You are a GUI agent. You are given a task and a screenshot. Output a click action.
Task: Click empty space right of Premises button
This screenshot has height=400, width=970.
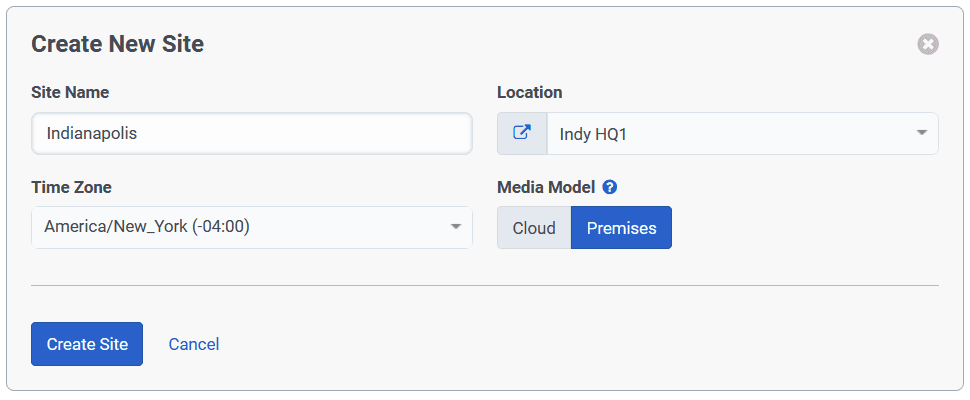pyautogui.click(x=800, y=228)
